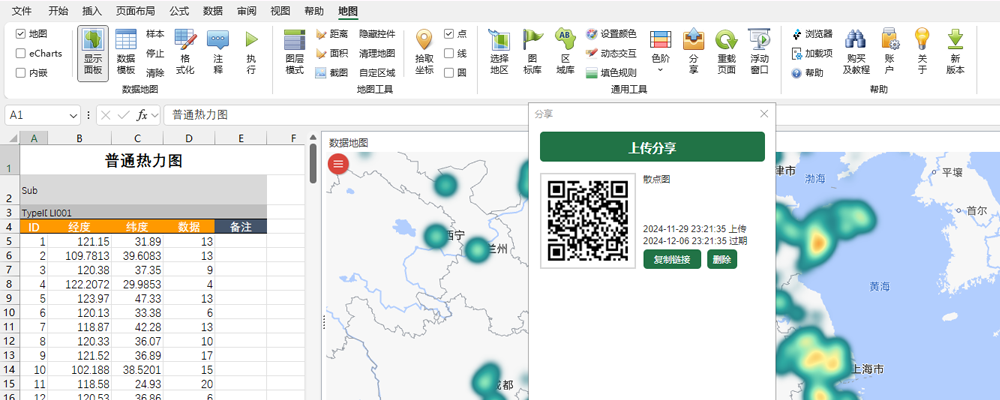Enable the eCharts checkbox
The image size is (1000, 400).
(x=21, y=53)
